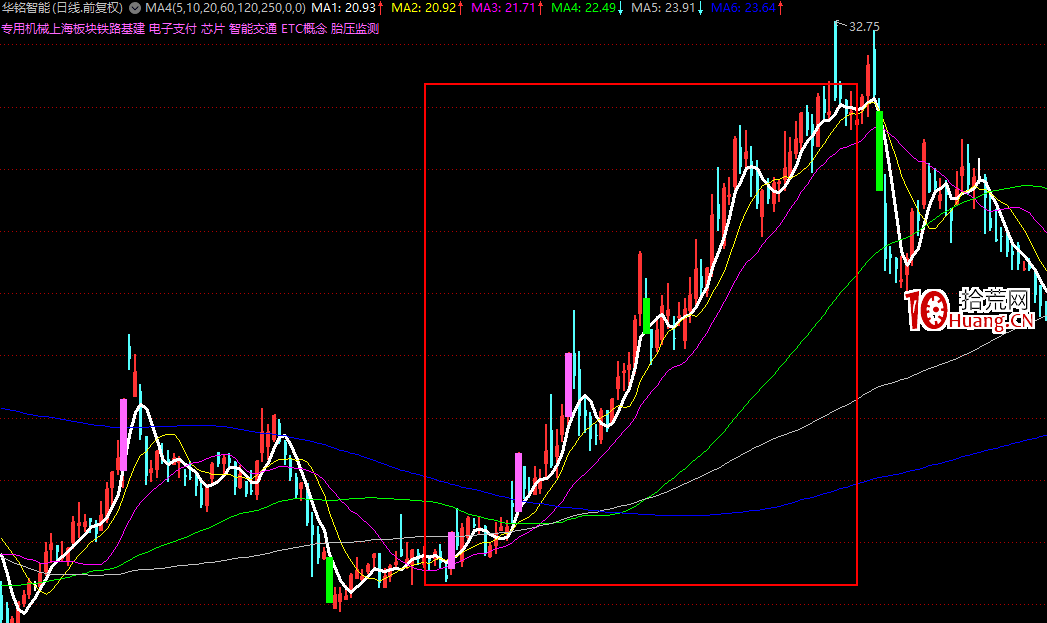Image resolution: width=1047 pixels, height=623 pixels.
Task: Open the indicator dropdown next to 华铭智能 title
Action: tap(135, 8)
